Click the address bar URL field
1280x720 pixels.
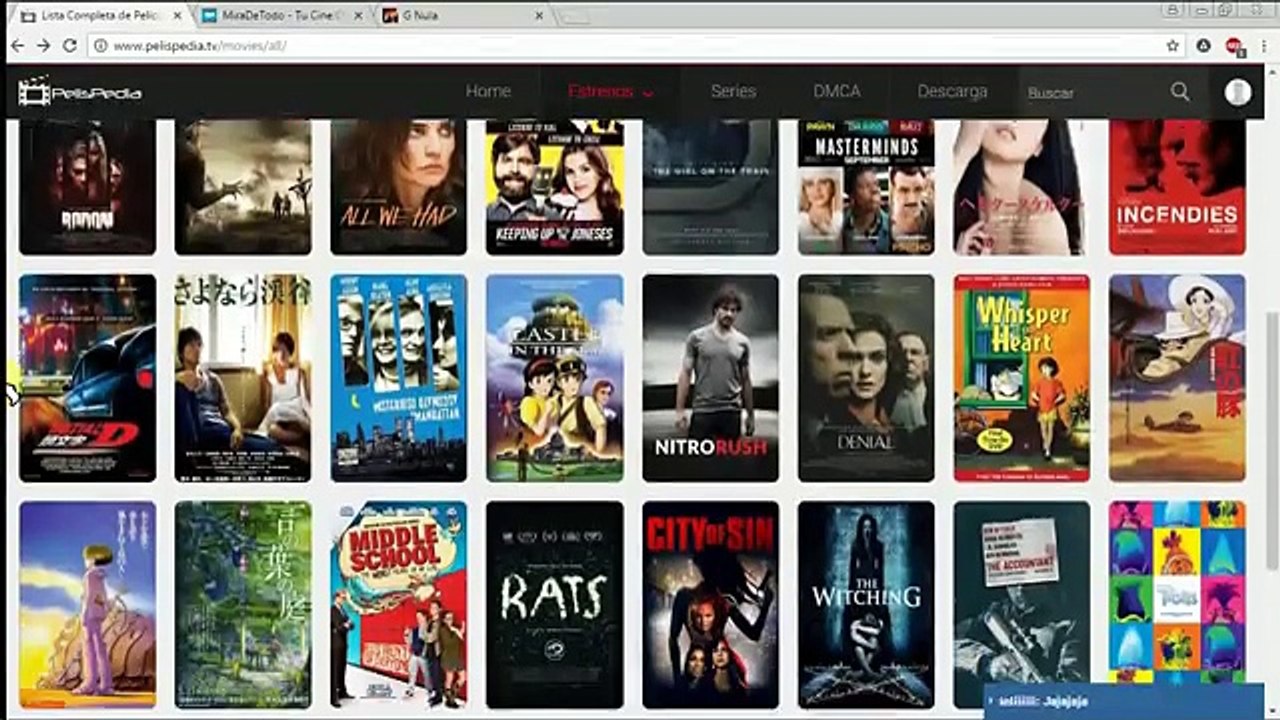[630, 46]
